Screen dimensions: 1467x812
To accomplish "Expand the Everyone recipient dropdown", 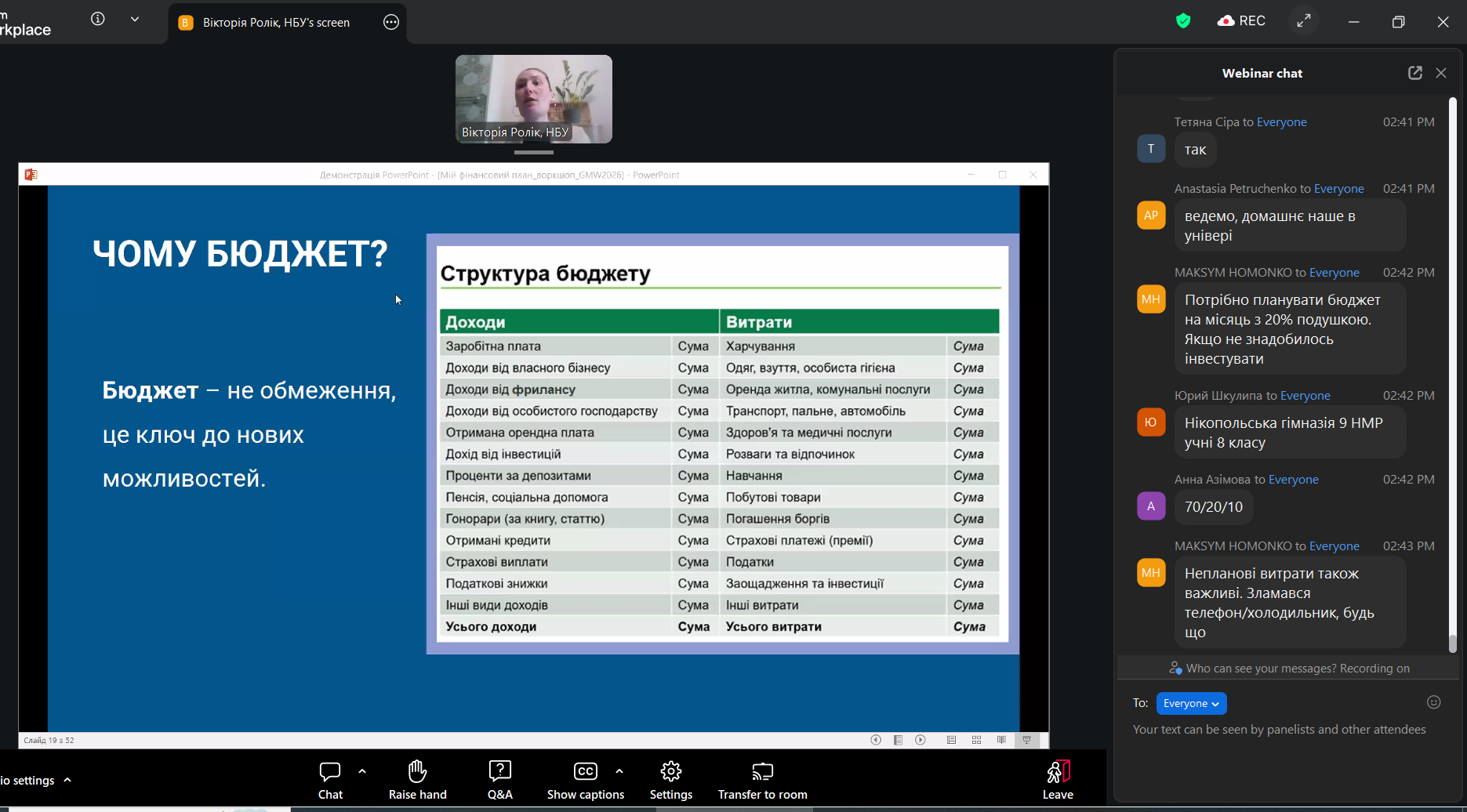I will tap(1191, 703).
